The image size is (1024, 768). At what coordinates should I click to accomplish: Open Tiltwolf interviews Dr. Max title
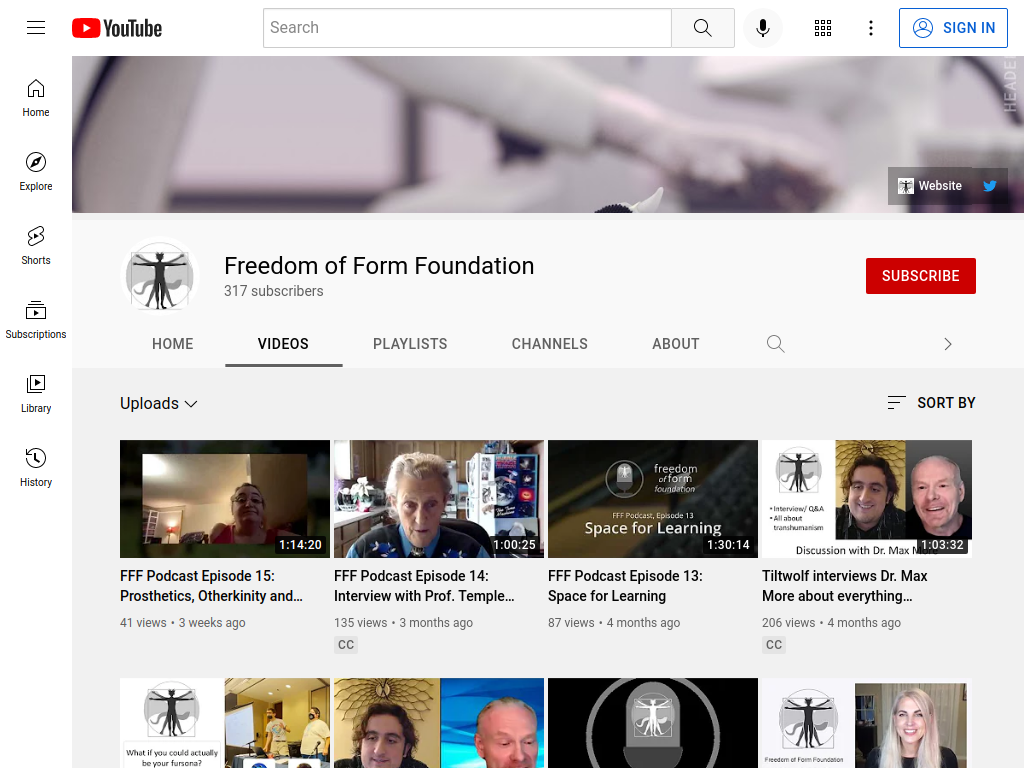point(844,586)
